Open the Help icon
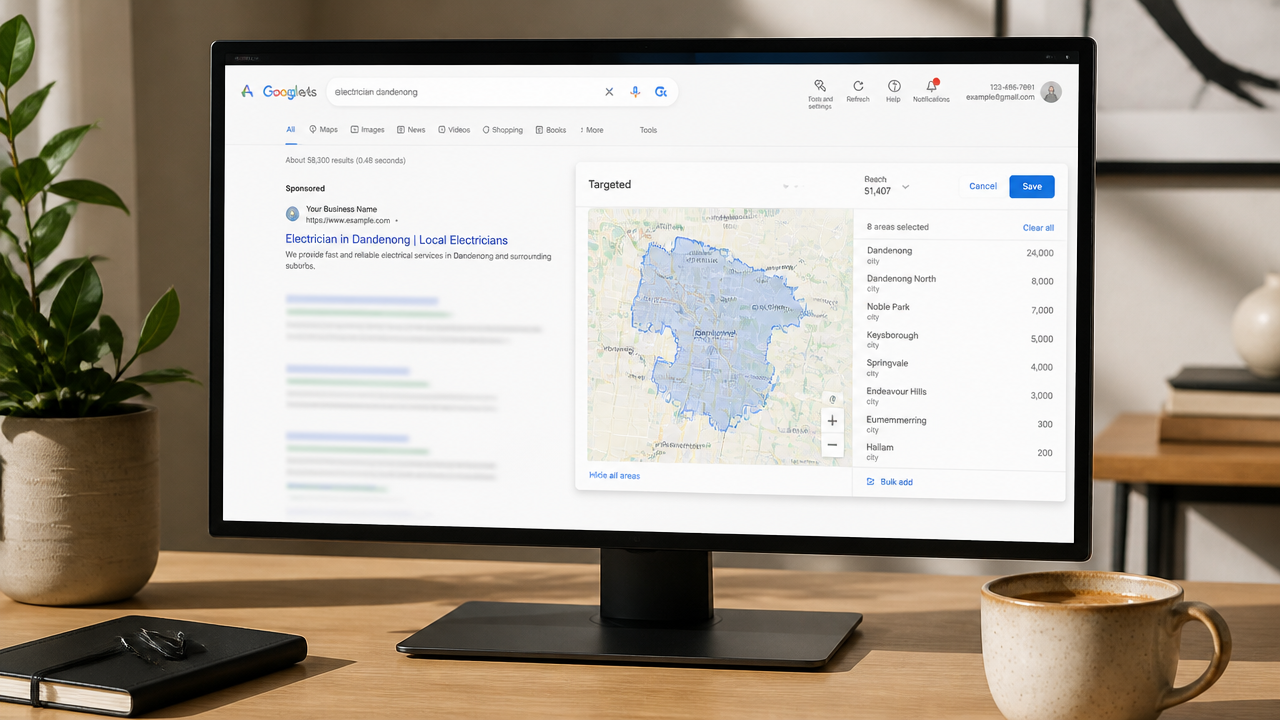Screen dimensions: 1280x720 894,91
